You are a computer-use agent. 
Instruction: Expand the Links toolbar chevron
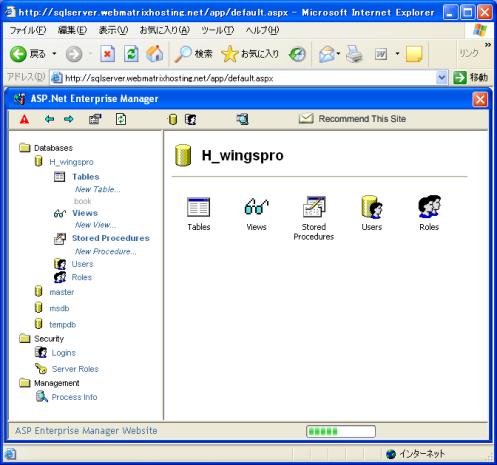click(488, 45)
